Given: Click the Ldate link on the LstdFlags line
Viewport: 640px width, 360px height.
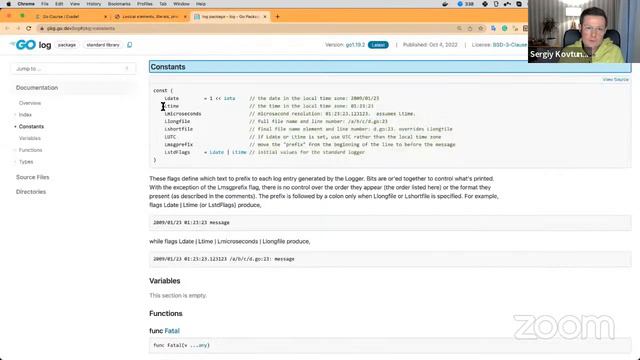Looking at the screenshot, I should tap(216, 152).
